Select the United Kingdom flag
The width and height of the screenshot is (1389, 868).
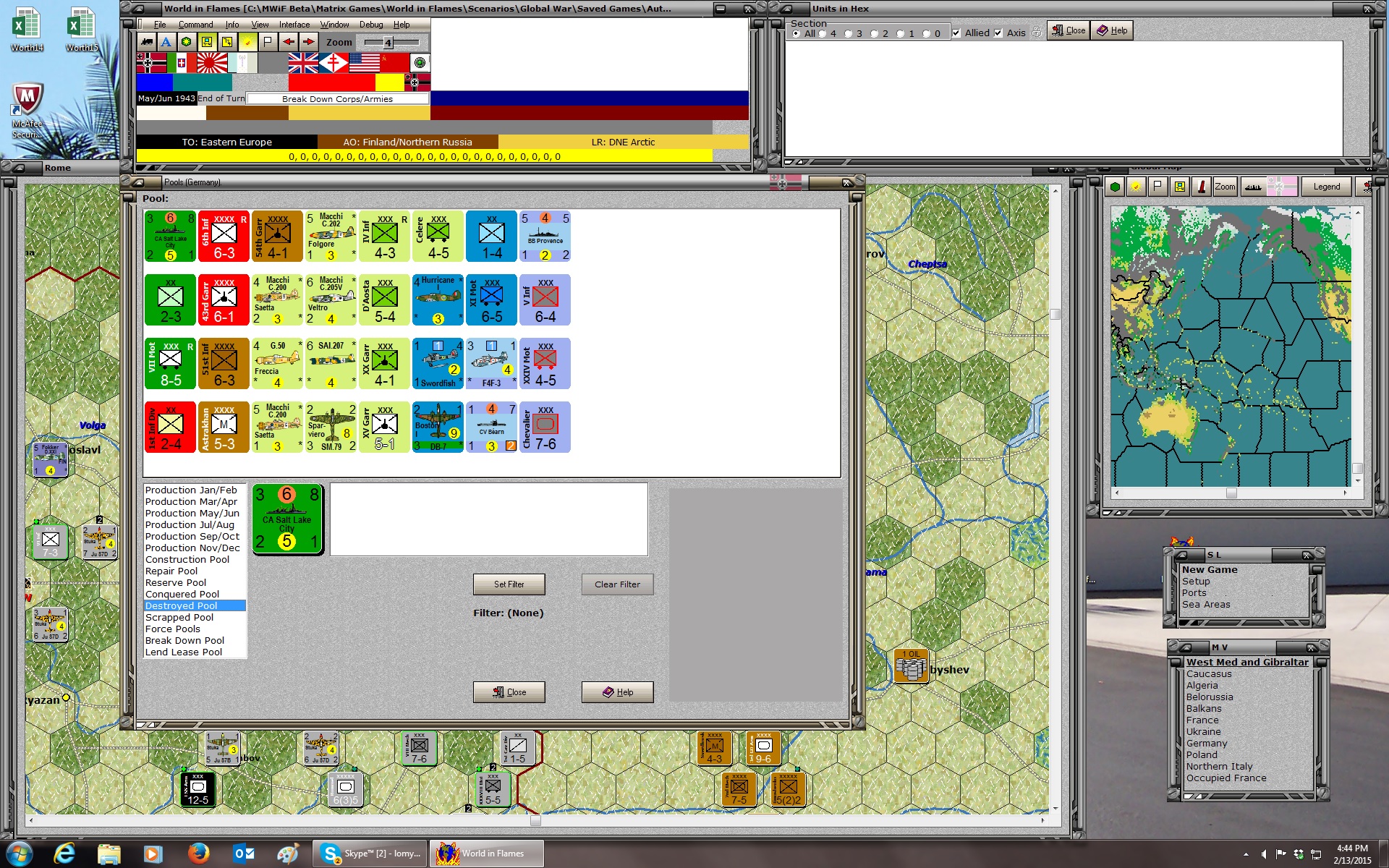303,63
